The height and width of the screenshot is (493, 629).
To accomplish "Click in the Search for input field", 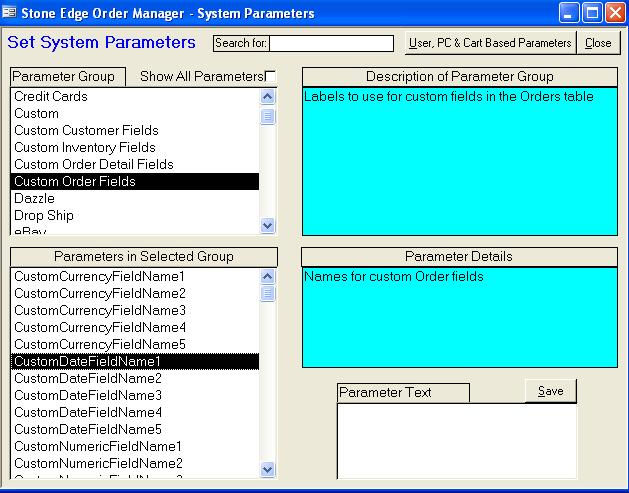I will coord(331,43).
